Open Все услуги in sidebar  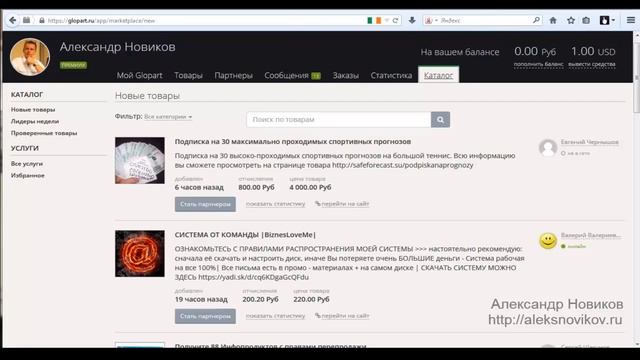point(27,164)
